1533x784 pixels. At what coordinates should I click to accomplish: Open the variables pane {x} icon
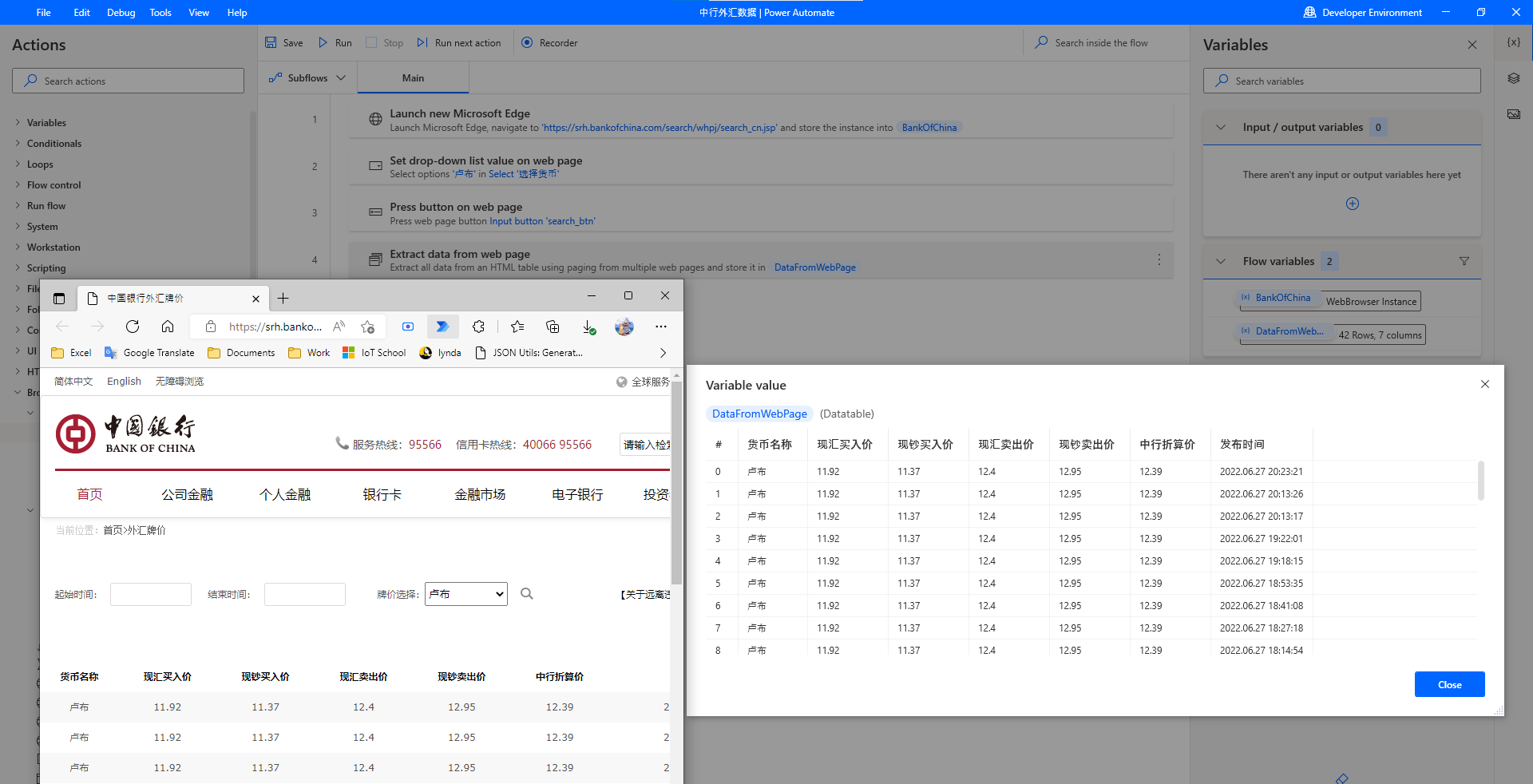pos(1513,42)
